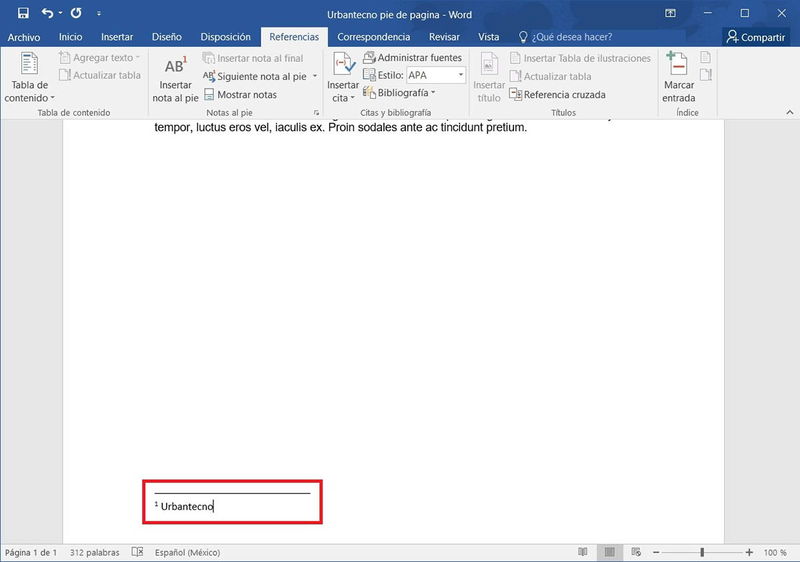Click Marcar entrada

point(679,77)
